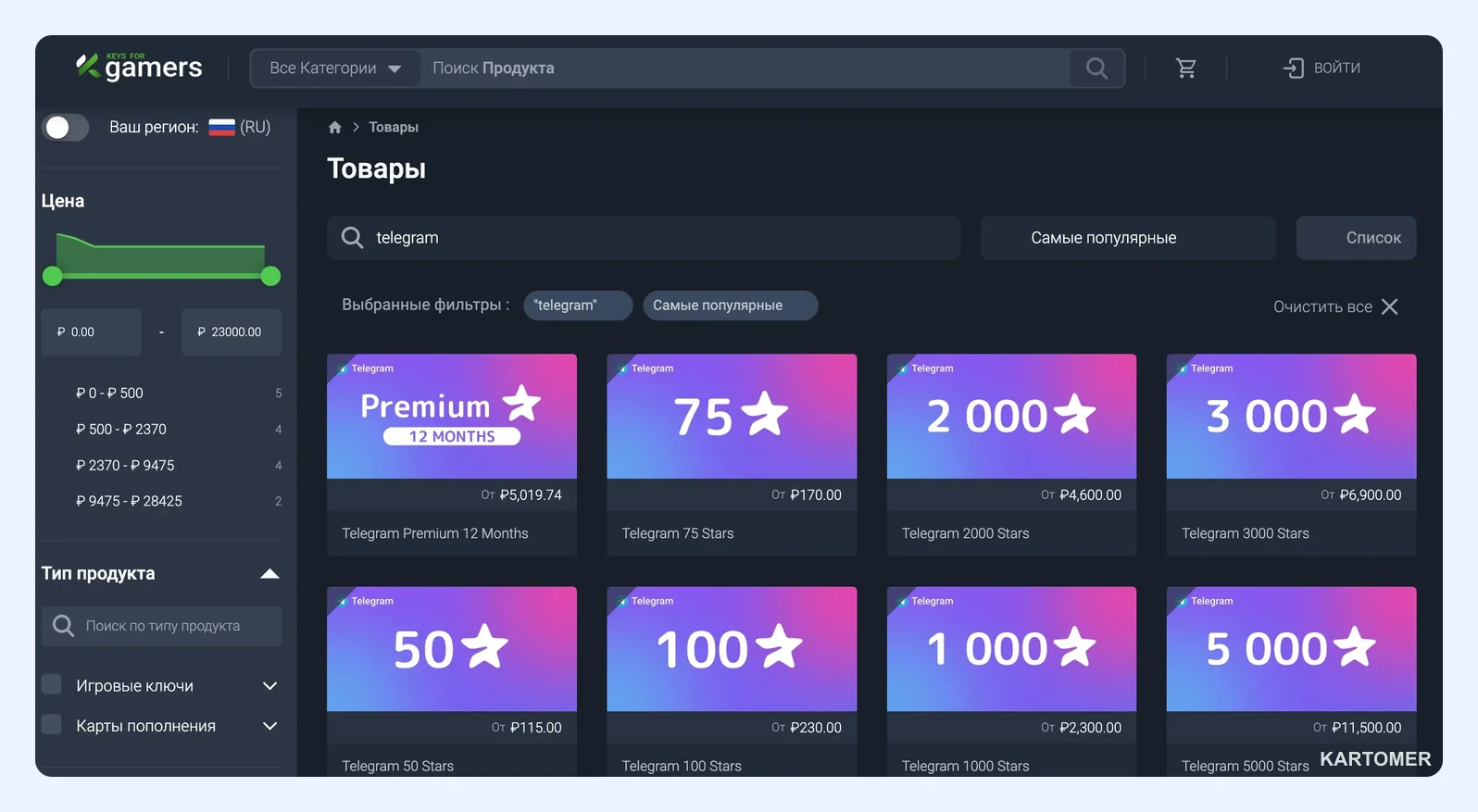
Task: Go to home via breadcrumb icon
Action: (335, 128)
